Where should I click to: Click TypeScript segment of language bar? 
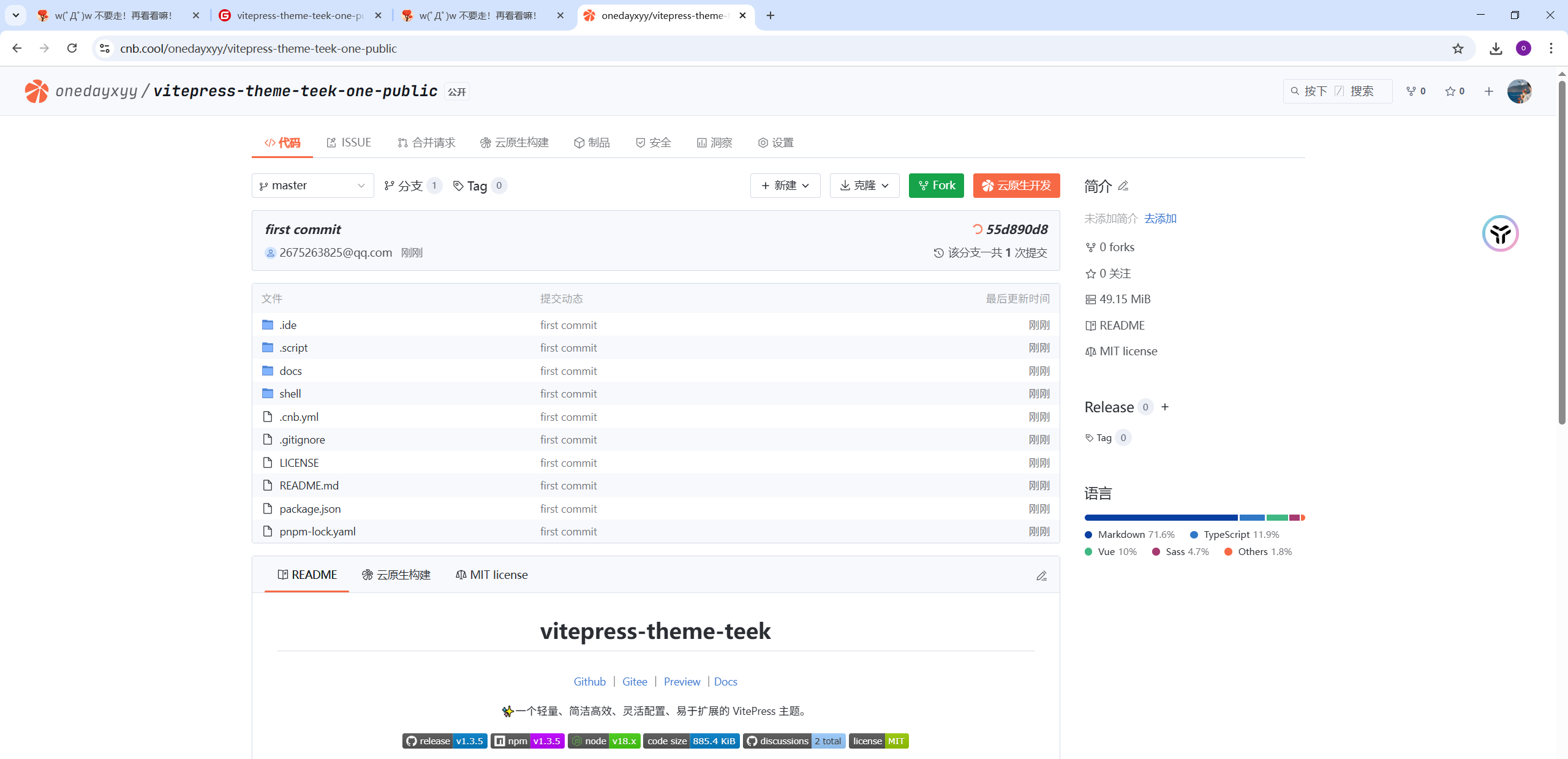(x=1252, y=518)
